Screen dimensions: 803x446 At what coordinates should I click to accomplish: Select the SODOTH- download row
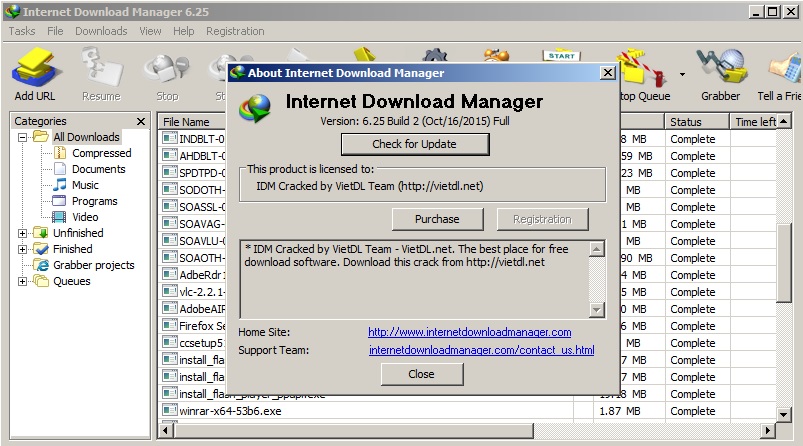pos(193,190)
